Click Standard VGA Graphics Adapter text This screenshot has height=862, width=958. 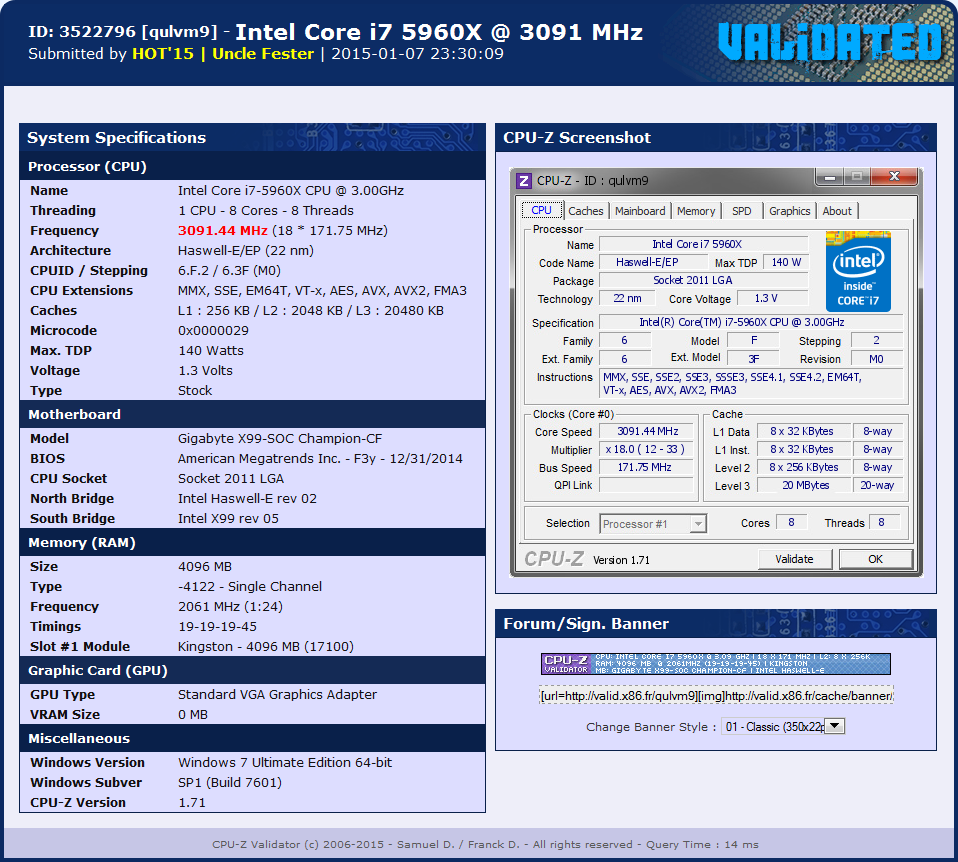(x=277, y=695)
